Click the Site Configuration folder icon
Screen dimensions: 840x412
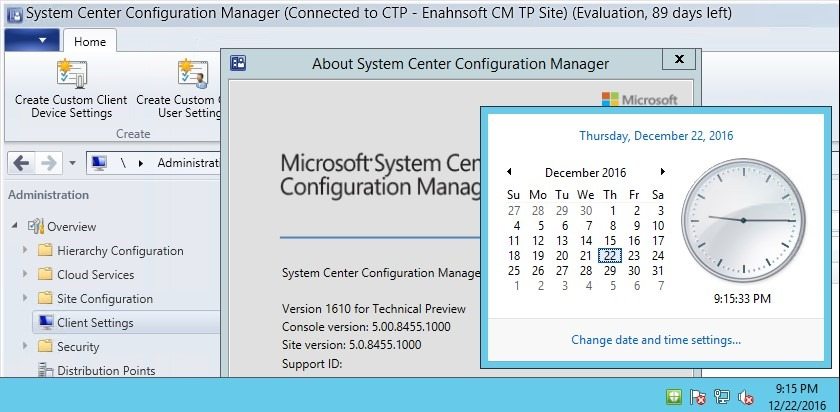tap(46, 298)
